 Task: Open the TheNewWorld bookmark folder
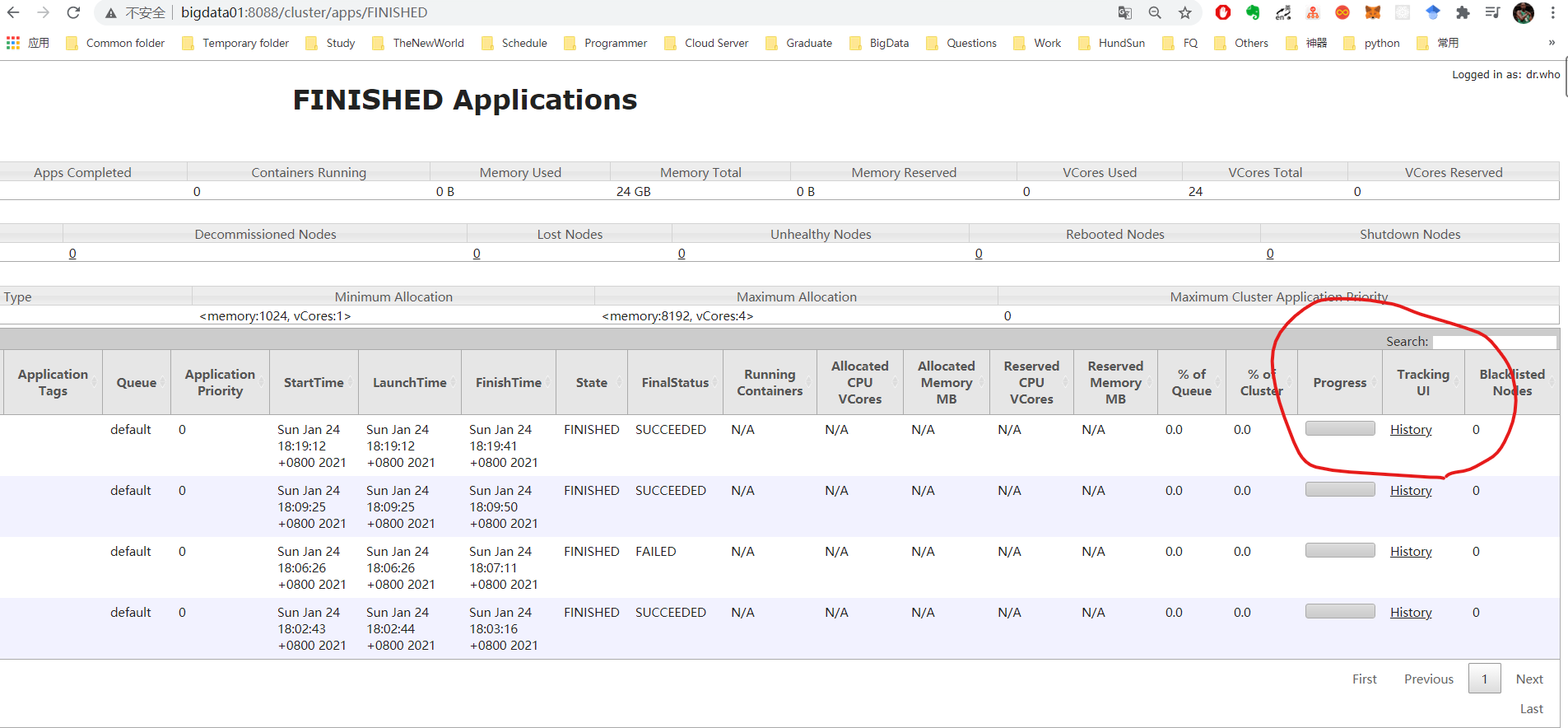[418, 43]
